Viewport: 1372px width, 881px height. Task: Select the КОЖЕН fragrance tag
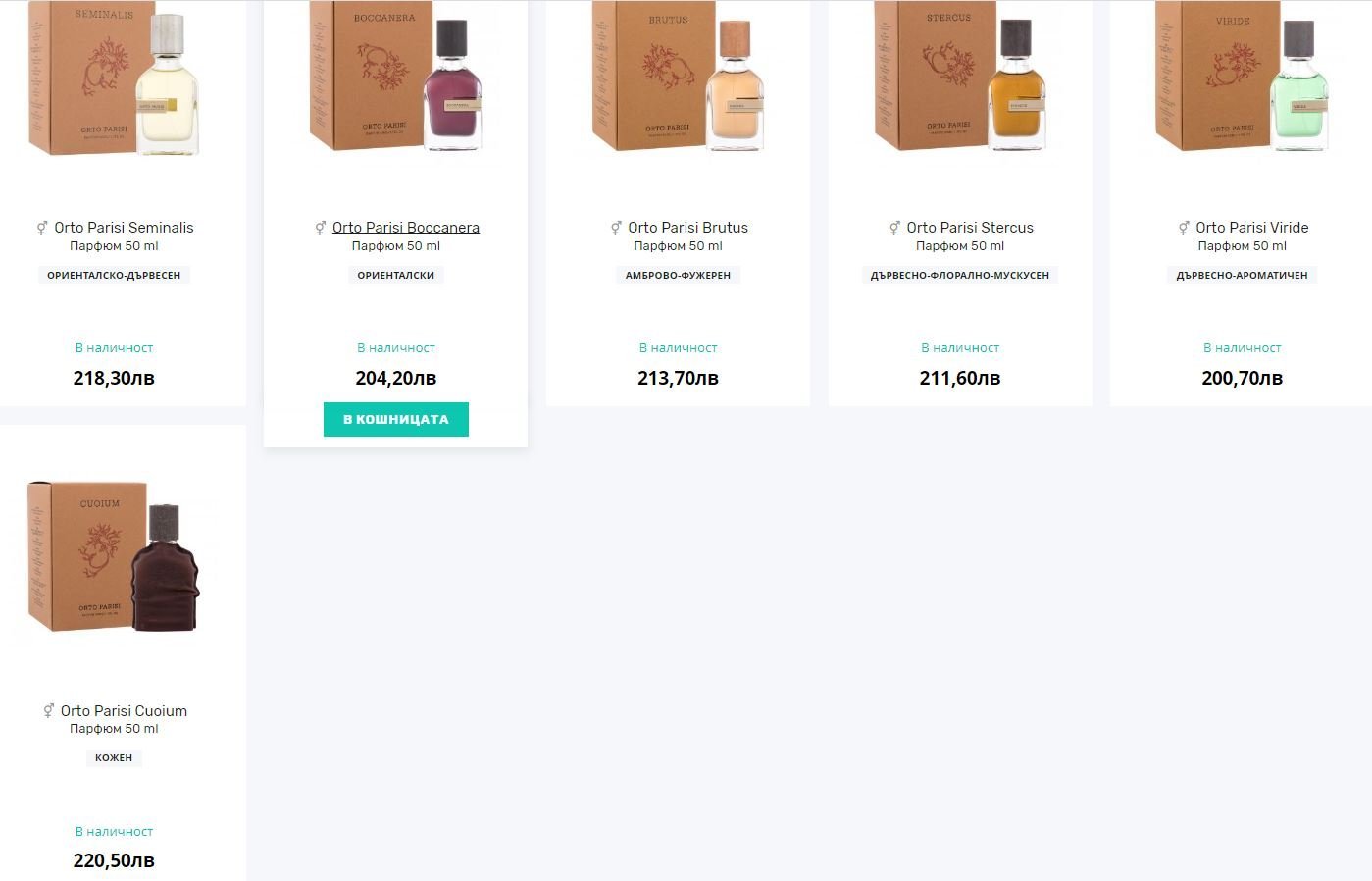114,758
